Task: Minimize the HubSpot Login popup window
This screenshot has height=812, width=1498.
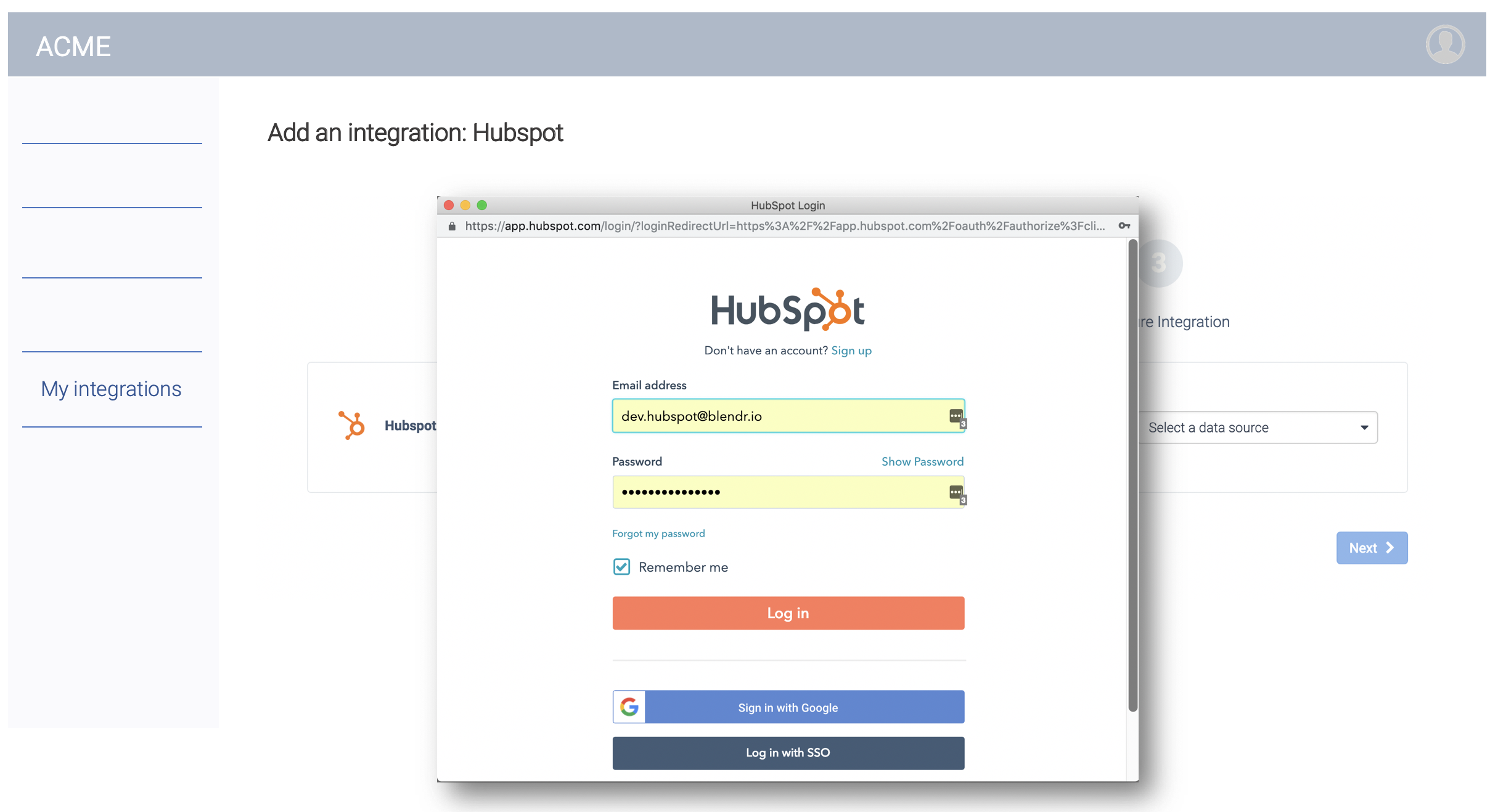Action: (x=465, y=205)
